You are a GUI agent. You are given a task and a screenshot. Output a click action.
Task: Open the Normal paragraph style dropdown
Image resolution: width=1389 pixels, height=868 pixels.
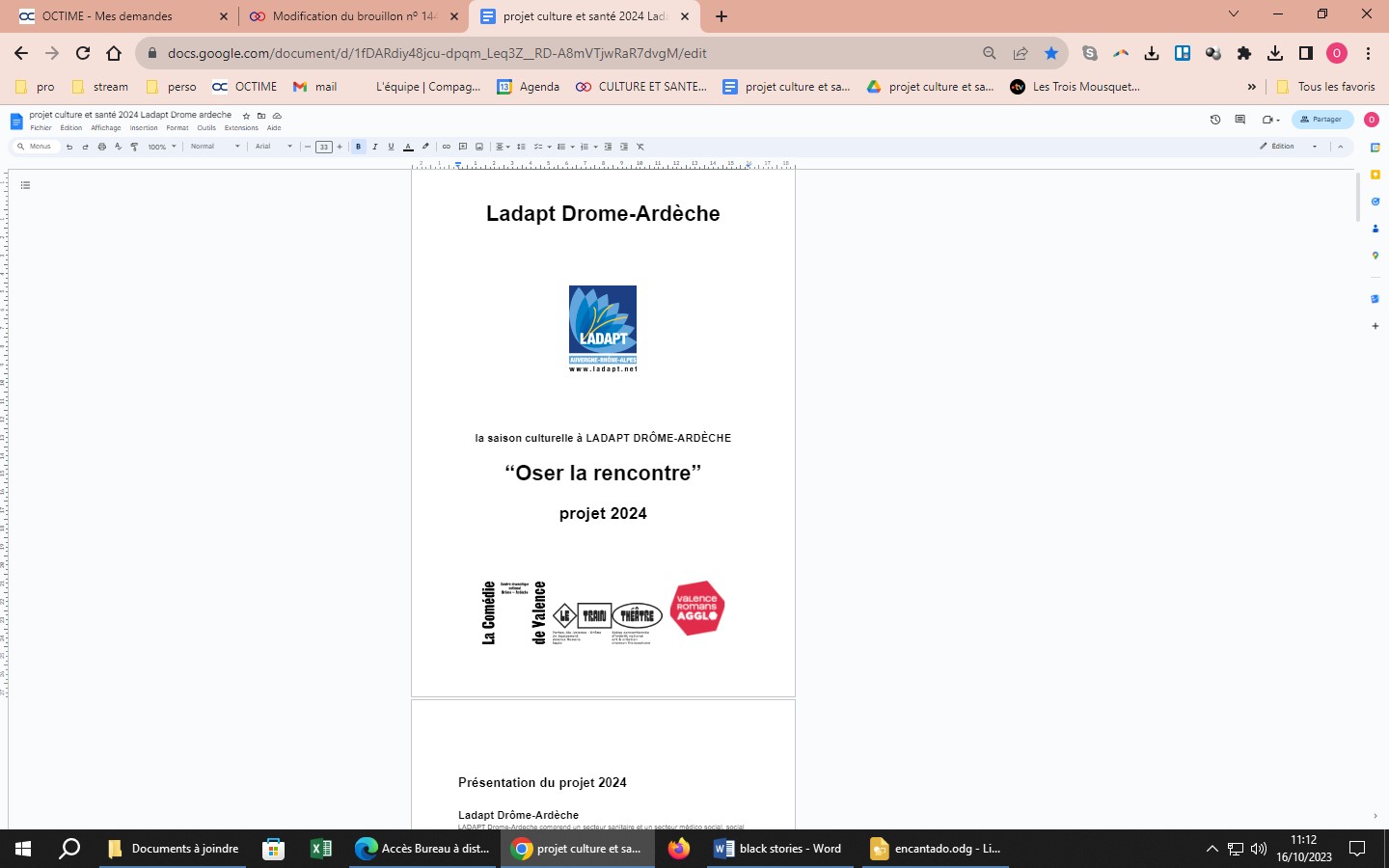(x=214, y=147)
